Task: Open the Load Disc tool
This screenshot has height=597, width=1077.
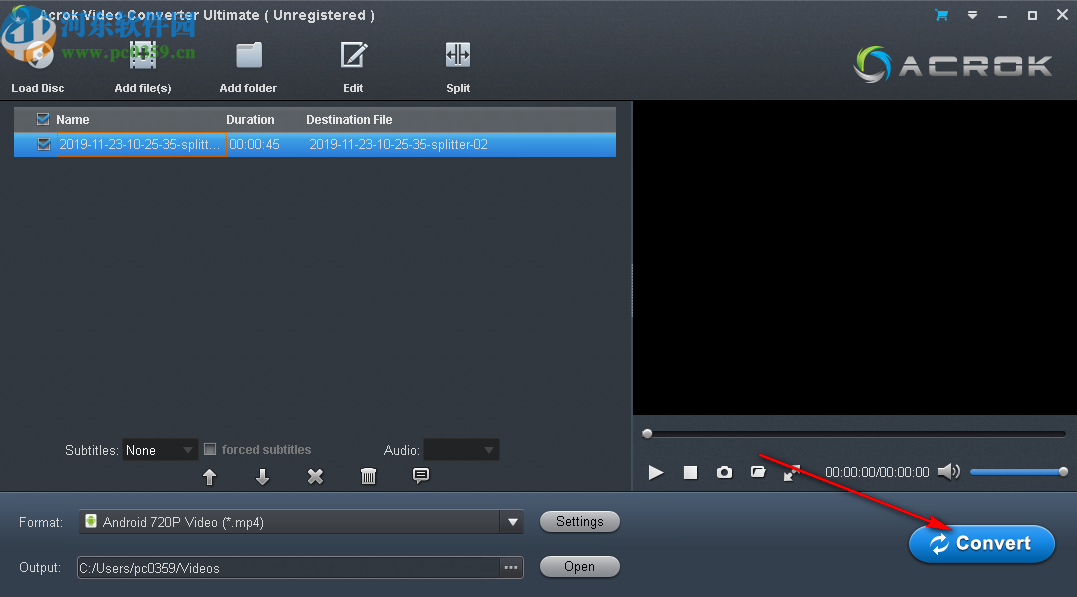Action: coord(37,60)
